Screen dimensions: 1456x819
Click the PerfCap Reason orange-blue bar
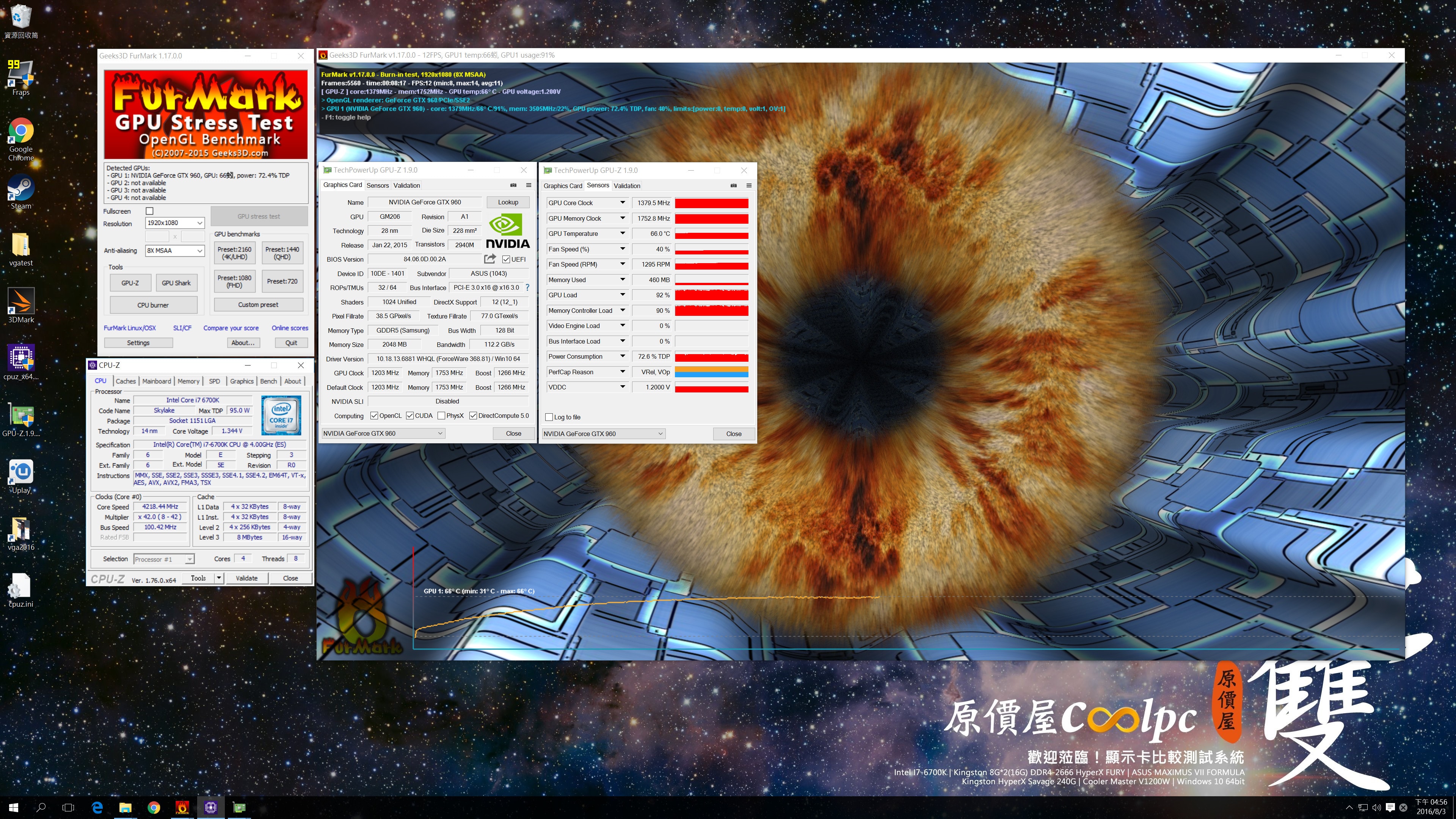pyautogui.click(x=712, y=372)
